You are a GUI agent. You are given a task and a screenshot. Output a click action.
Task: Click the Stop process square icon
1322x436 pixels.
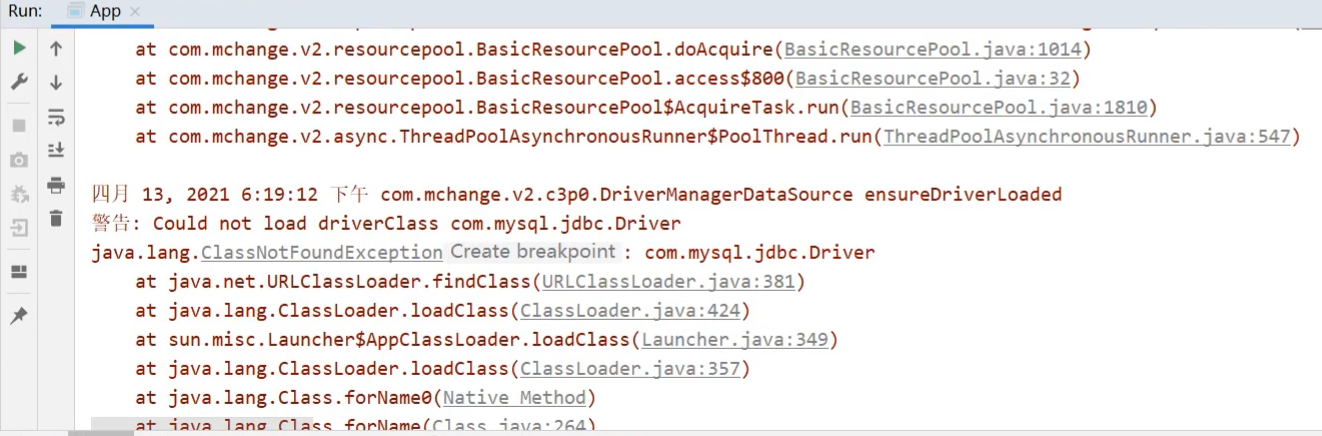coord(19,126)
